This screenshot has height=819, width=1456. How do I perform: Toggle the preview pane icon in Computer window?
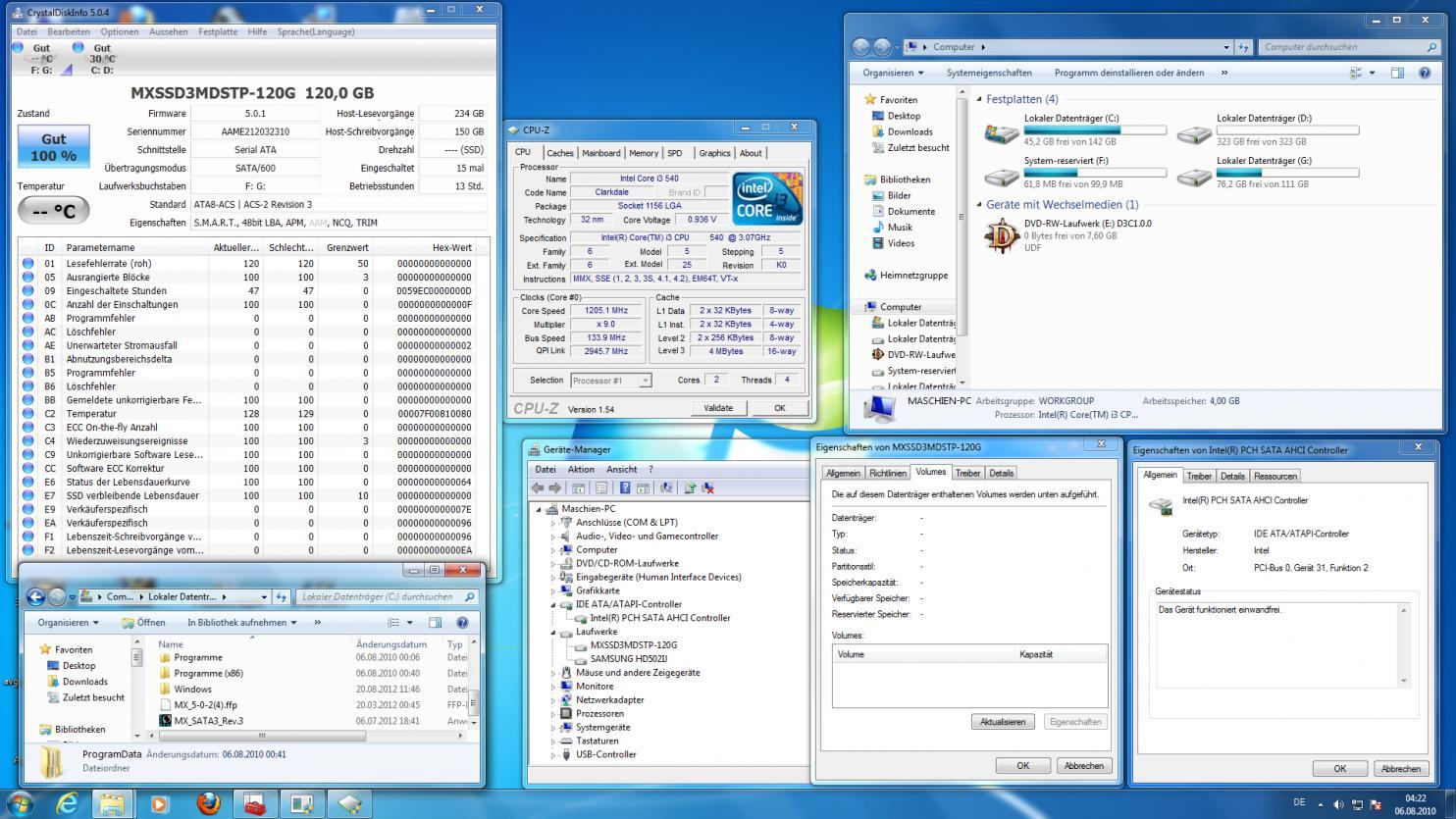point(1397,73)
